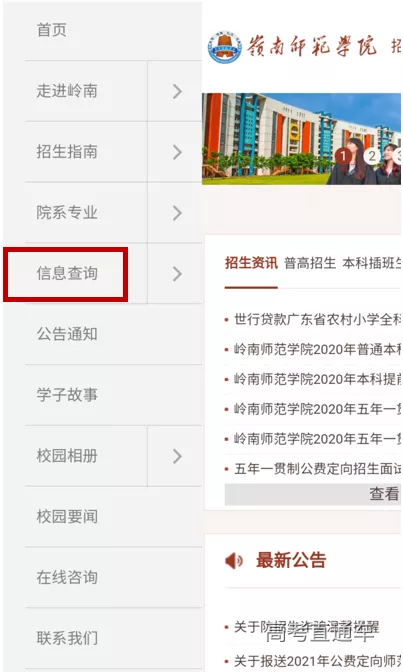Expand the 信息查询 submenu chevron

(x=177, y=274)
